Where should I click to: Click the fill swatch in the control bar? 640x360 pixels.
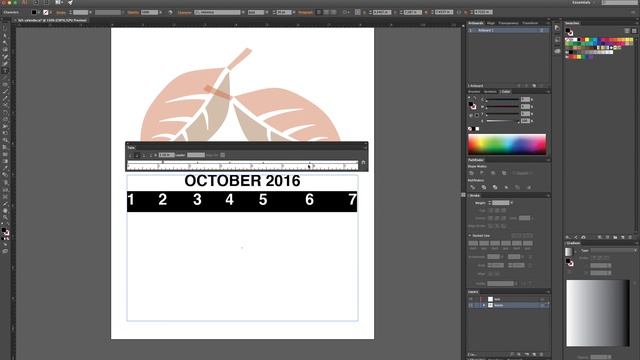pos(34,12)
